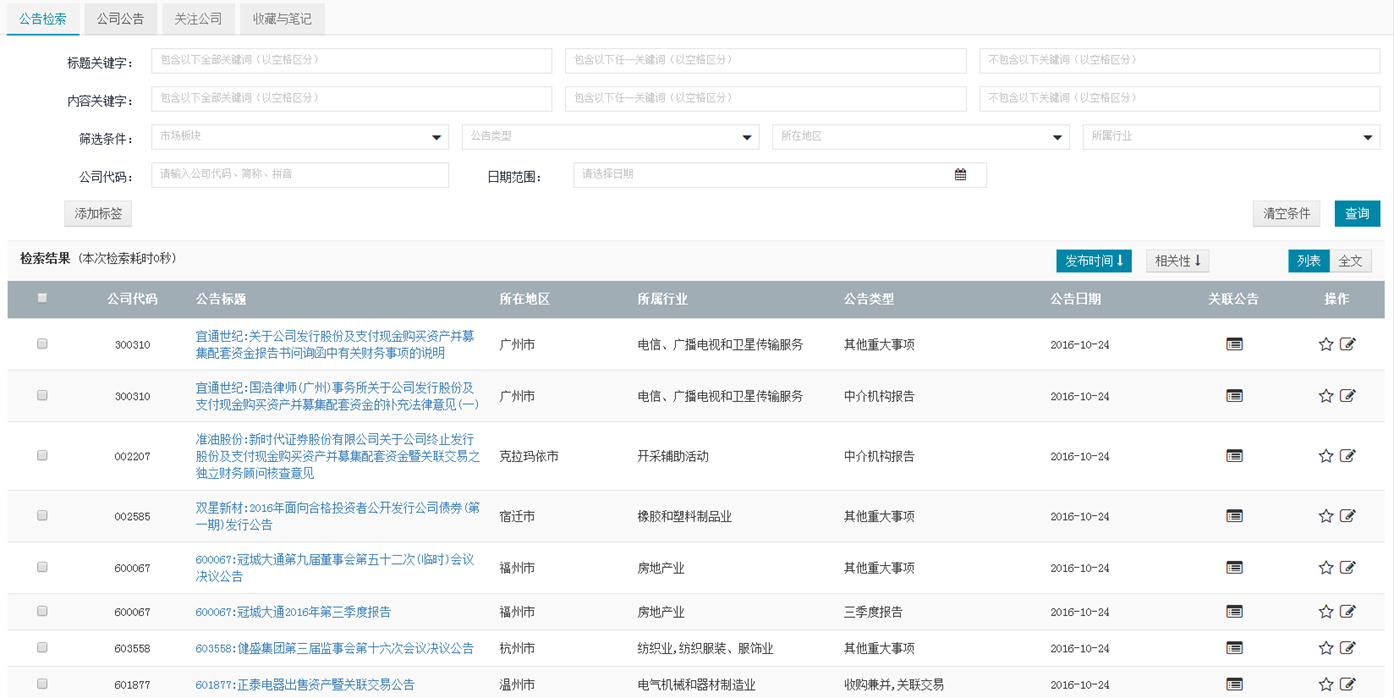Open 宜通世纪 财务事项说明 announcement link
This screenshot has height=698, width=1394.
coord(335,344)
